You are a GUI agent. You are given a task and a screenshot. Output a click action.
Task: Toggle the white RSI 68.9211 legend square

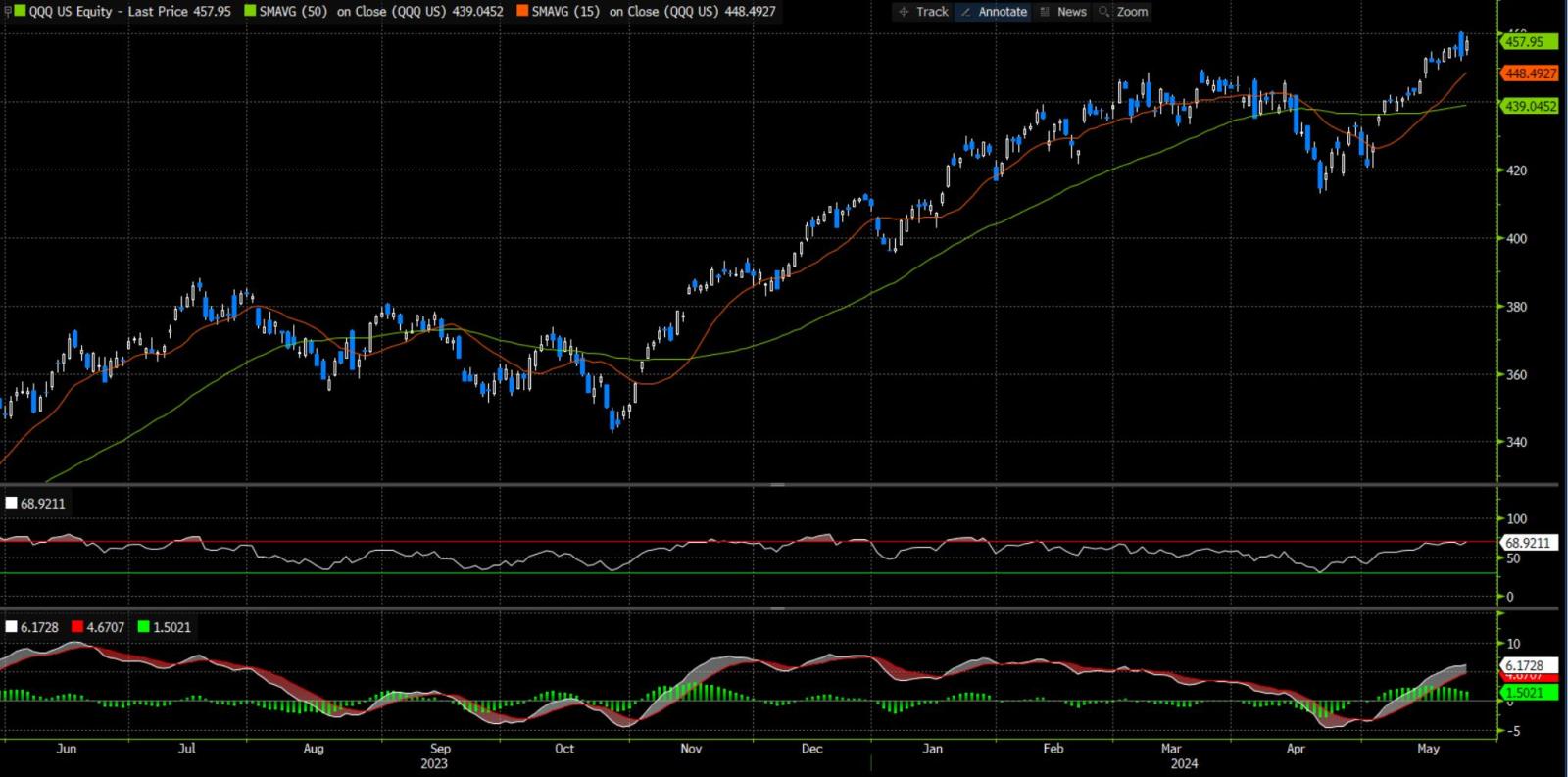[x=11, y=503]
